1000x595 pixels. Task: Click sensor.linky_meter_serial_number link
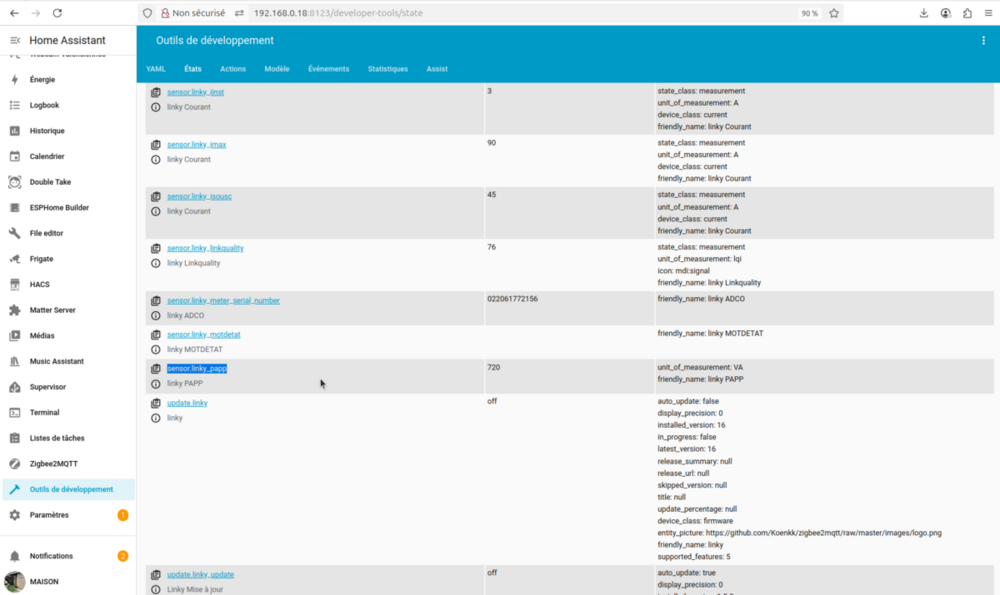tap(223, 301)
